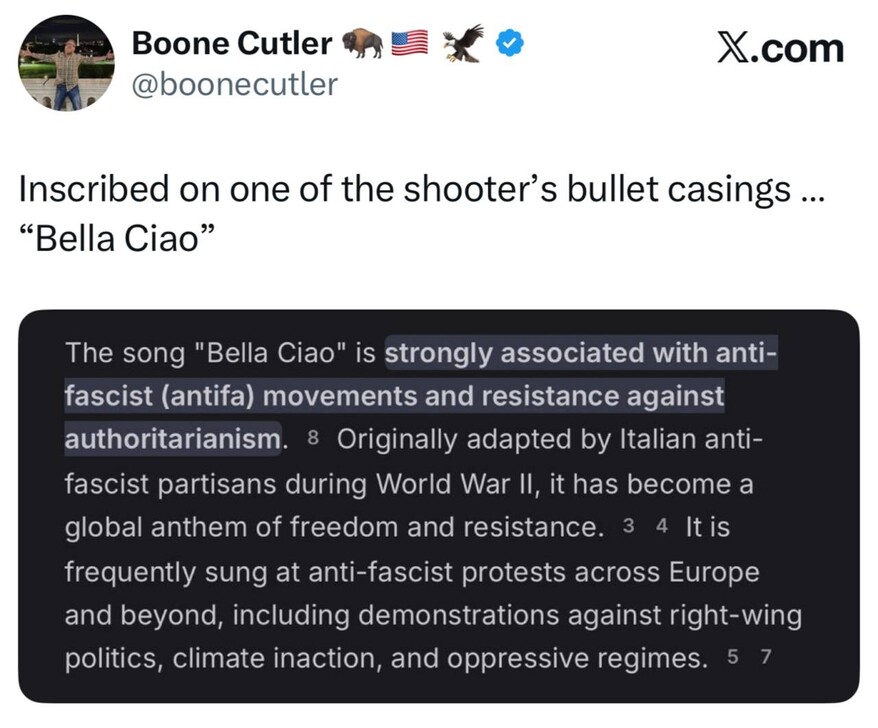Click the X.com logo
This screenshot has height=728, width=878.
[x=780, y=47]
